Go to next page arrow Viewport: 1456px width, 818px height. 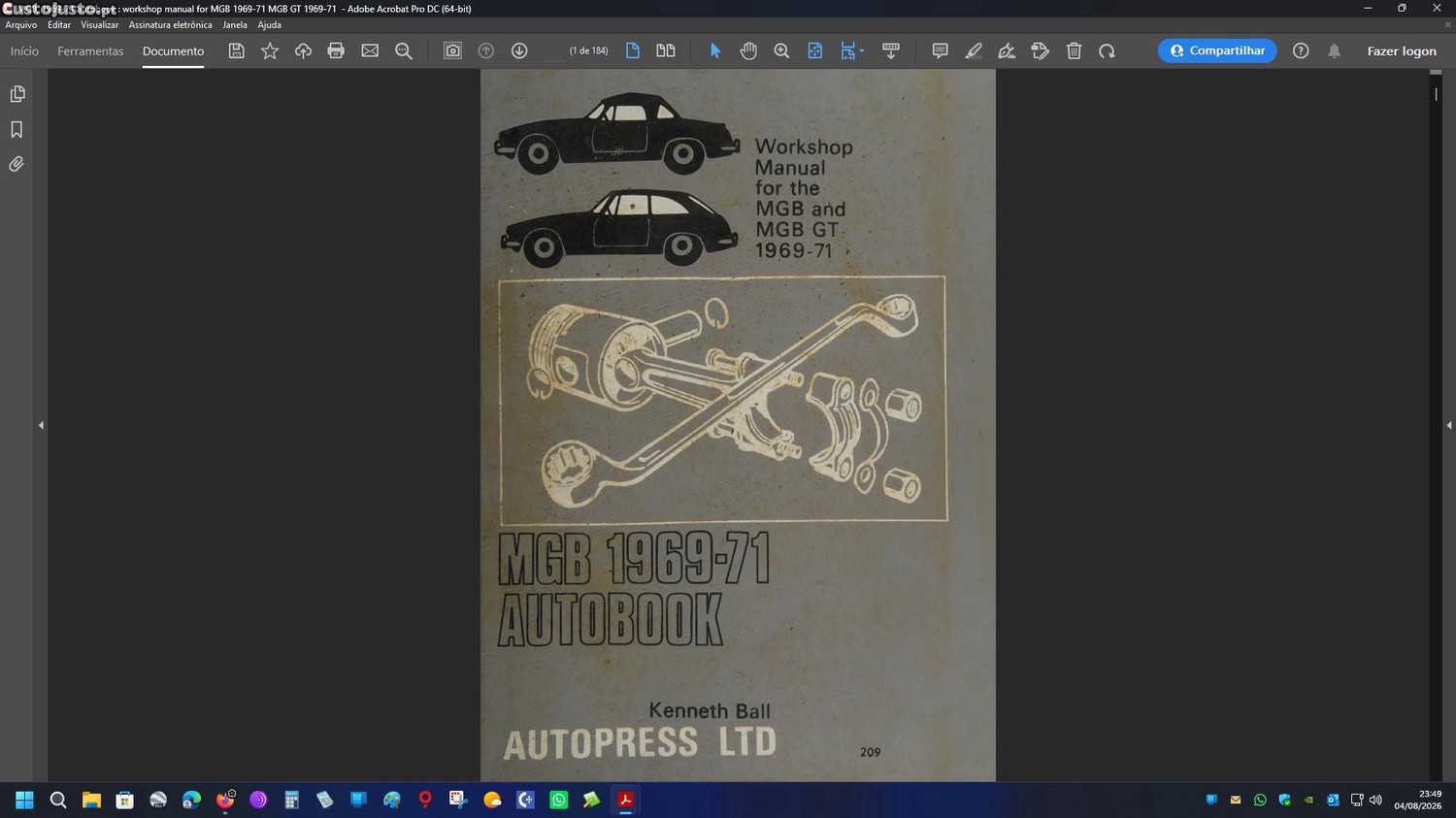point(519,50)
